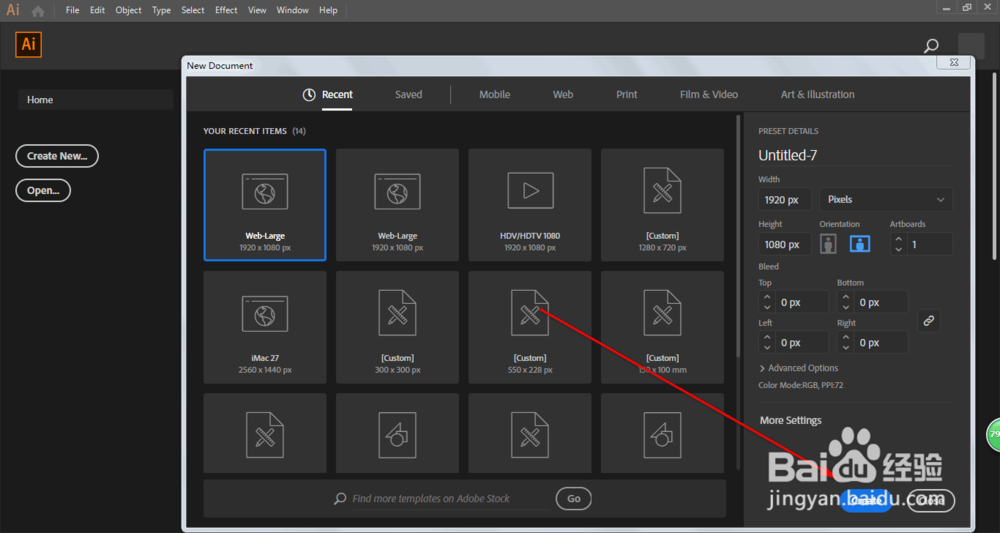Click the Close button beside Create
This screenshot has width=1000, height=533.
click(931, 501)
